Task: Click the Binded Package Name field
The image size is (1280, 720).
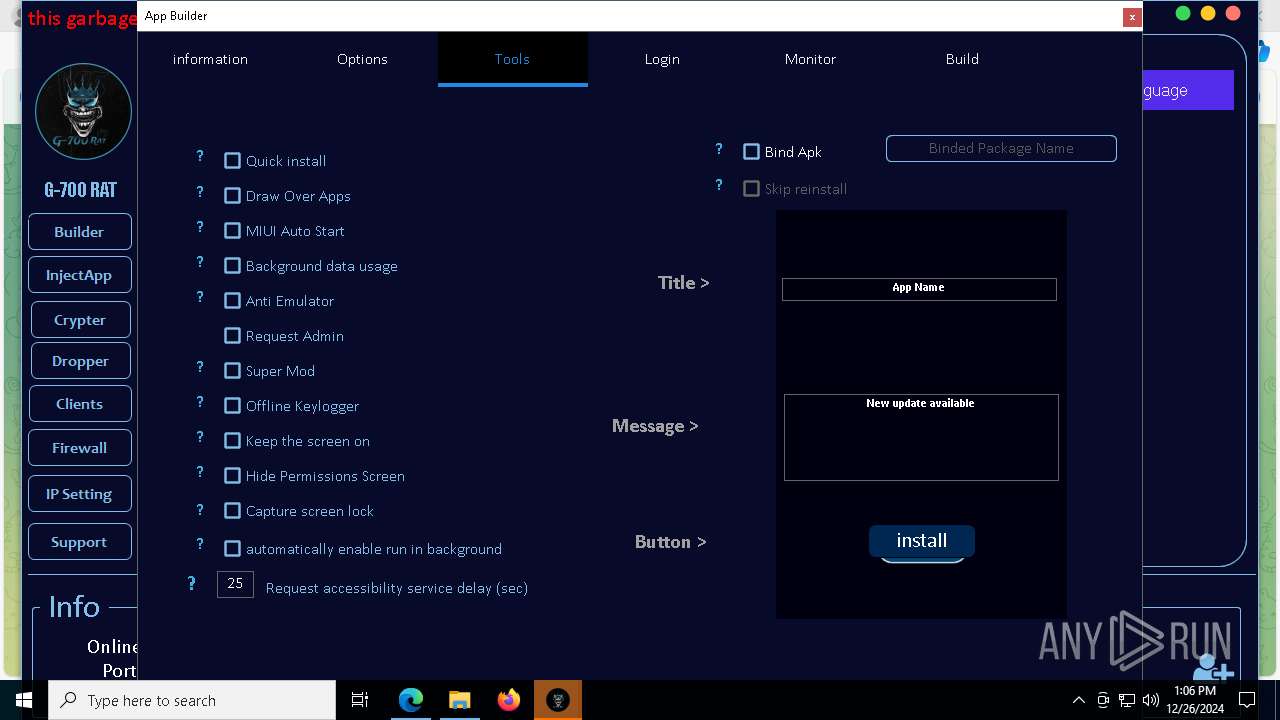Action: pyautogui.click(x=1001, y=148)
